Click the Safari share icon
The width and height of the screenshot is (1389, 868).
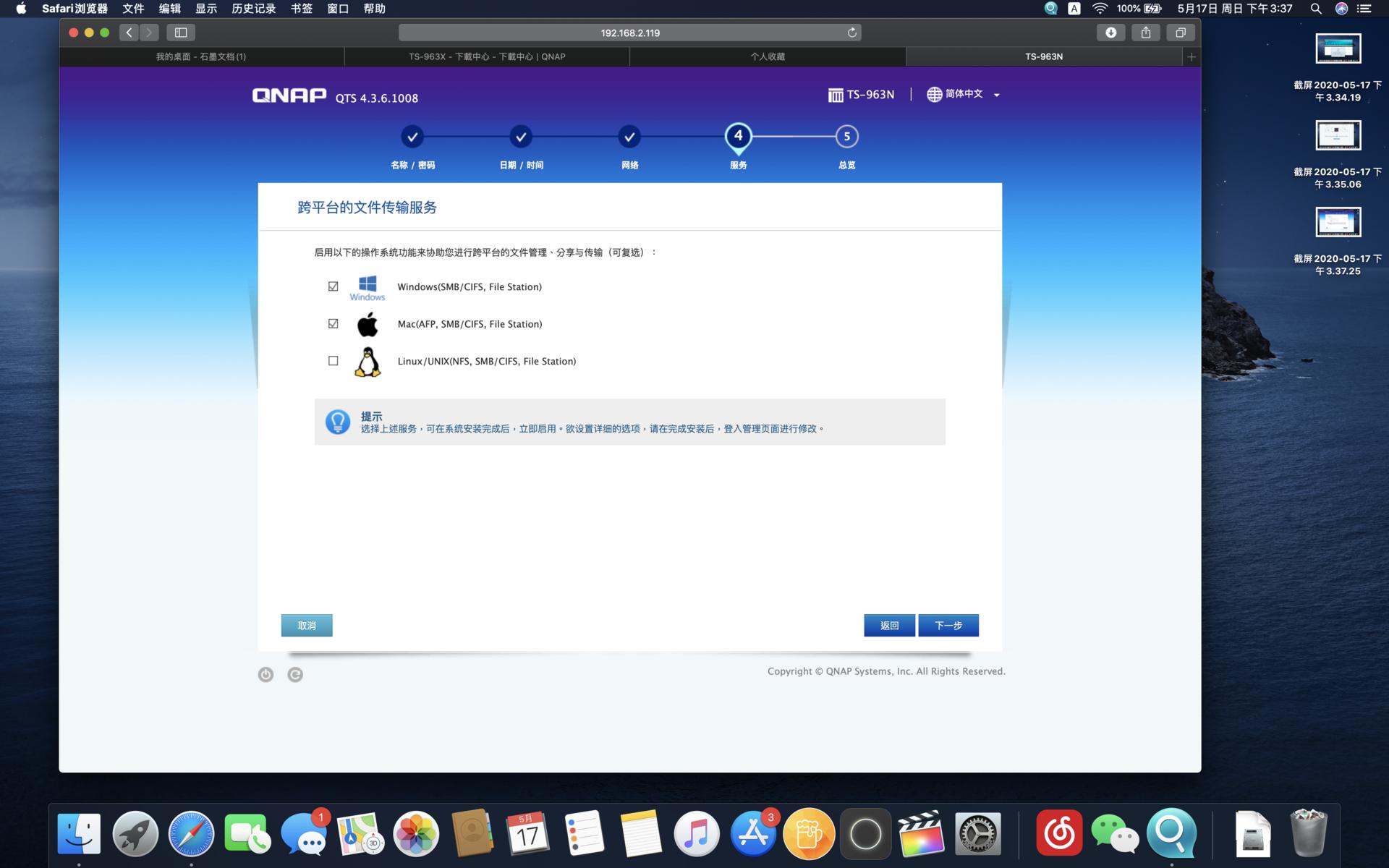click(x=1146, y=33)
